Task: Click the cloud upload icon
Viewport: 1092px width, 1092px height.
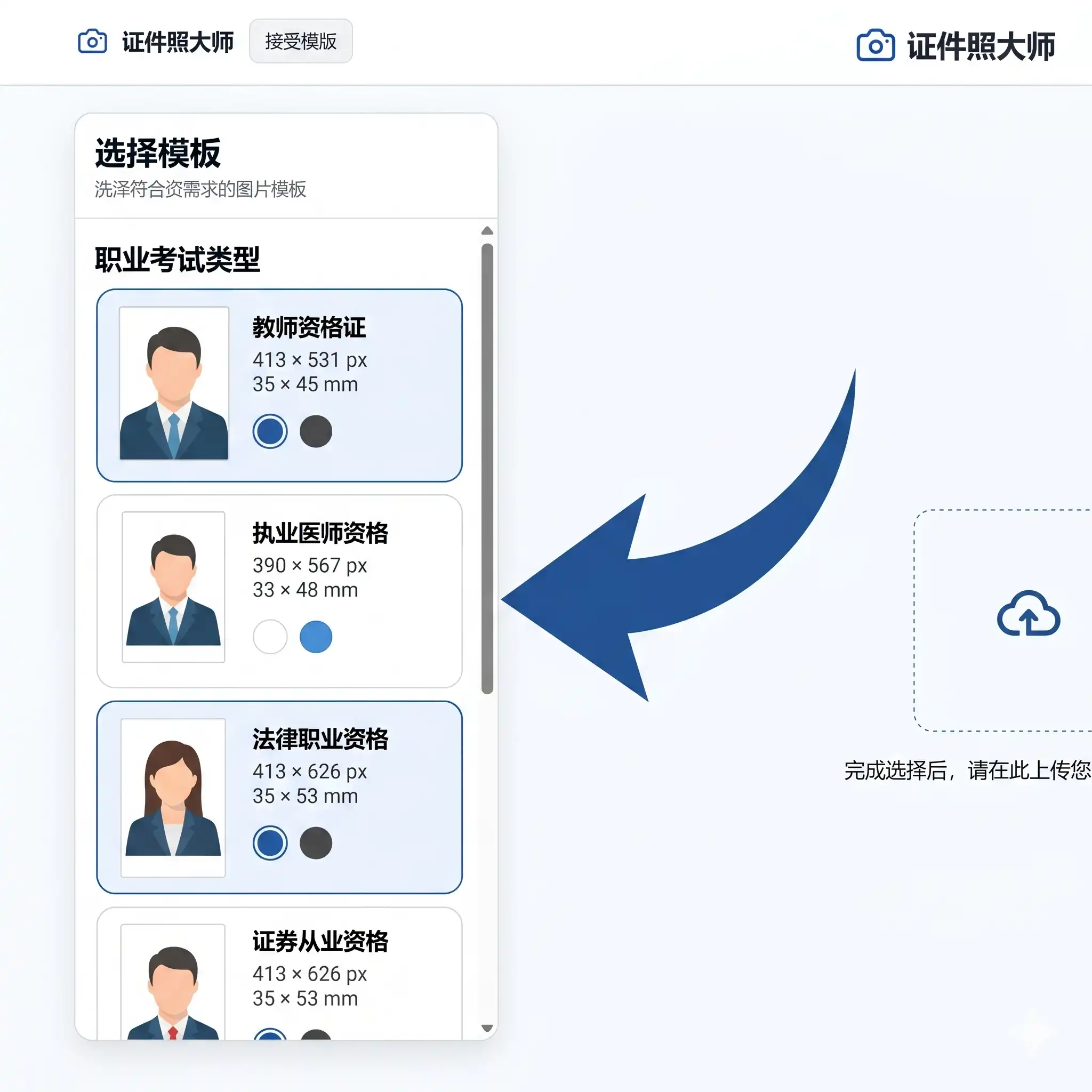Action: coord(1028,614)
